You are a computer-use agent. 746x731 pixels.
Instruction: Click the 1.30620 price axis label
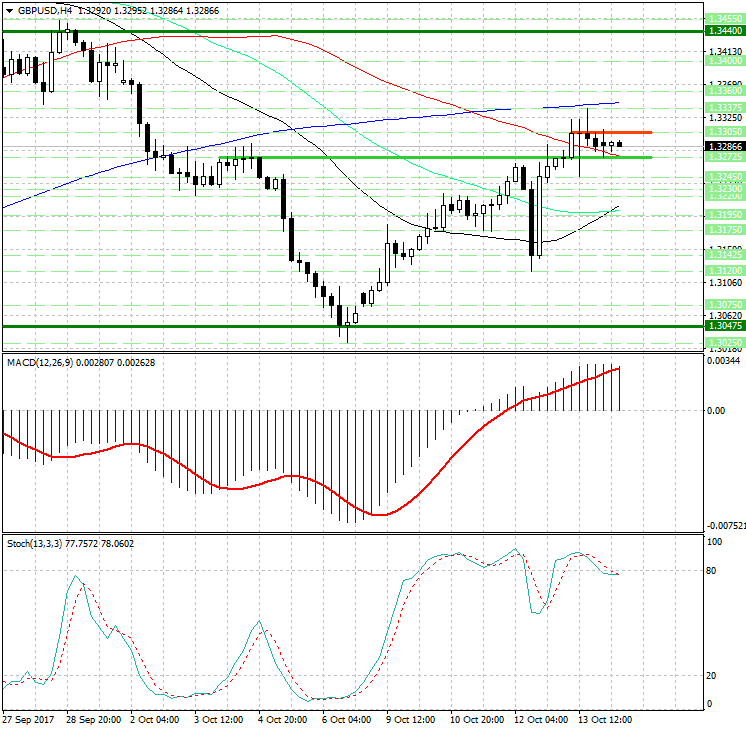pyautogui.click(x=725, y=316)
